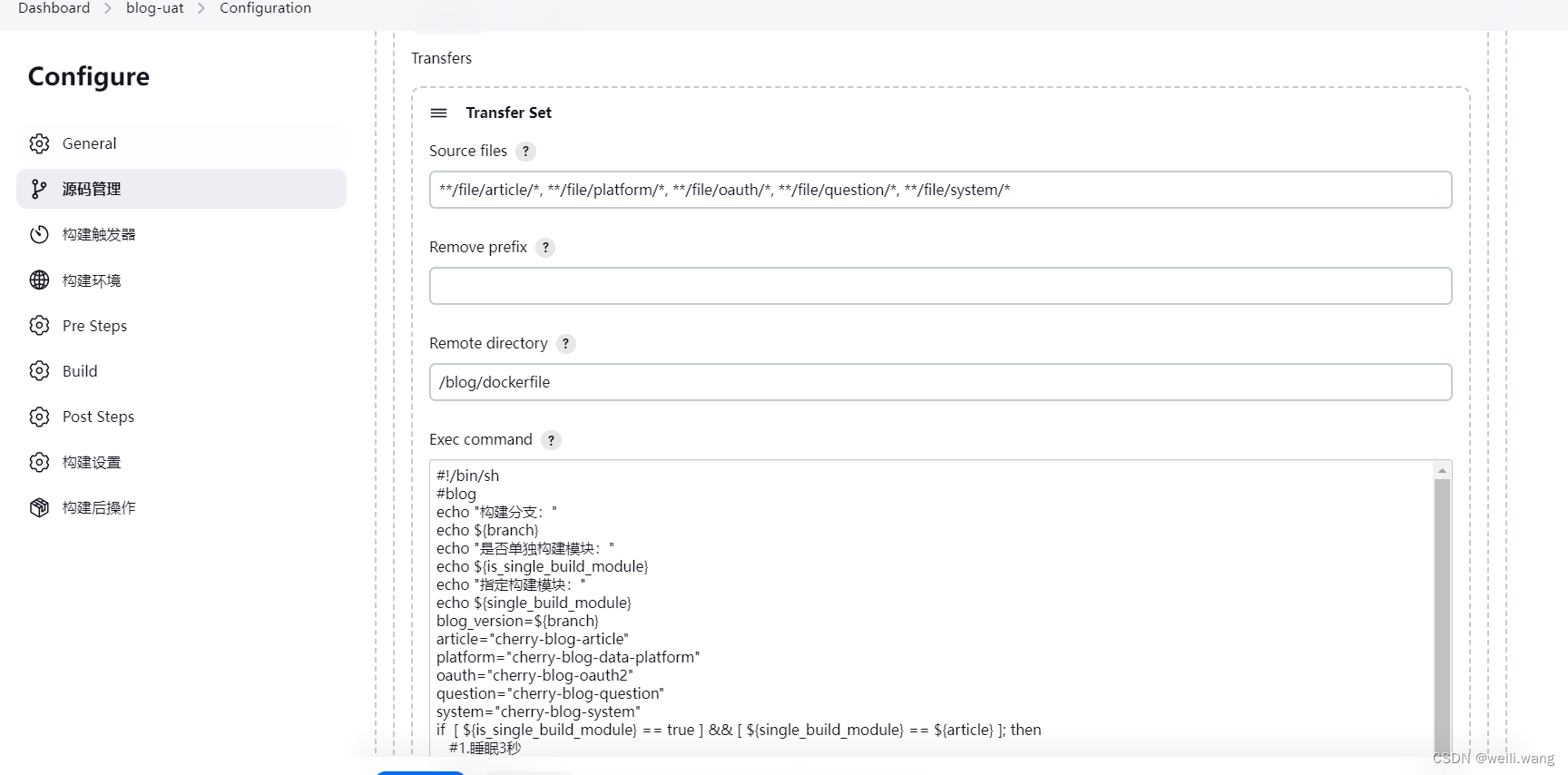
Task: Open help for Source files
Action: (x=525, y=152)
